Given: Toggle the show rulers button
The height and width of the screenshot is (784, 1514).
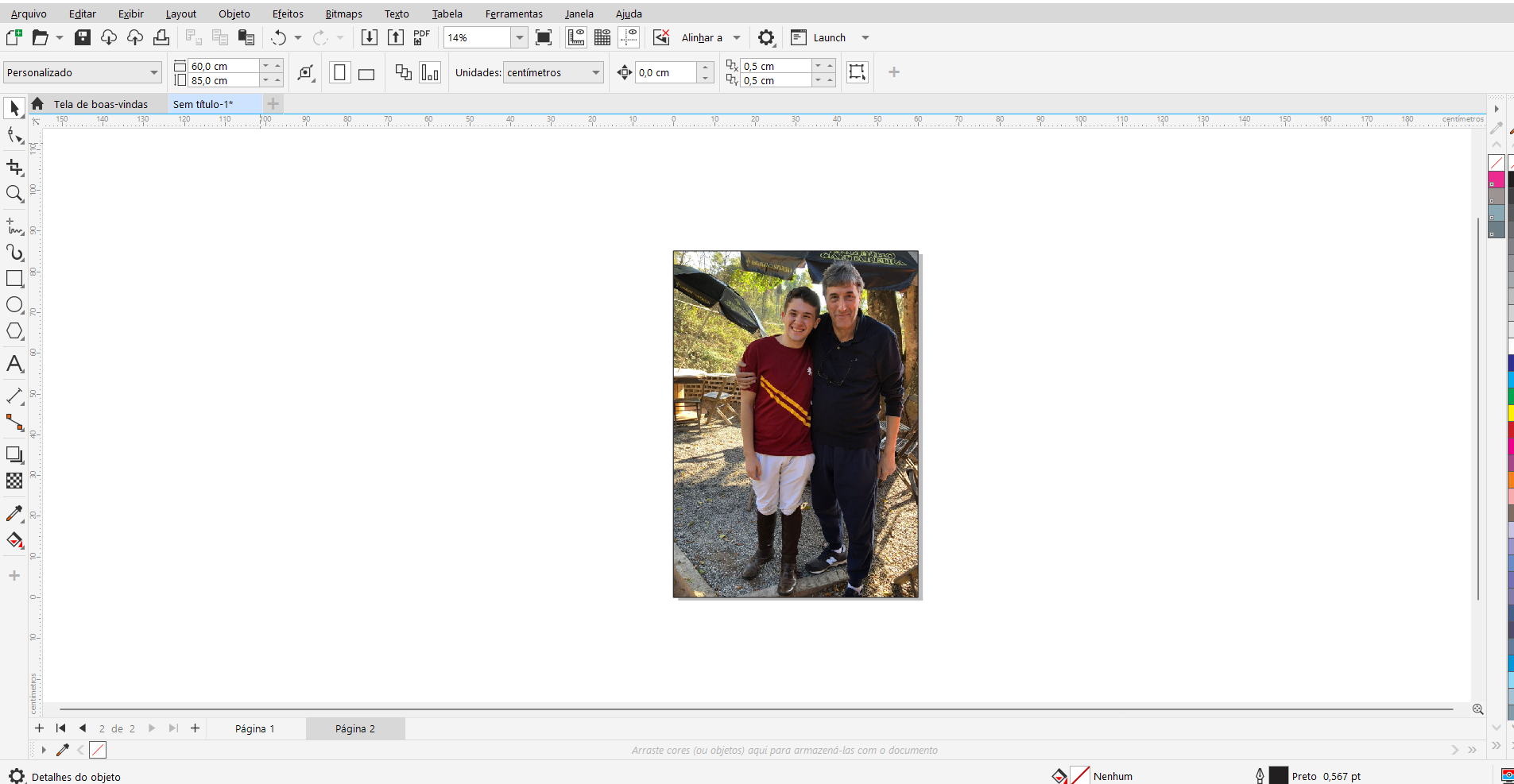Looking at the screenshot, I should 576,37.
